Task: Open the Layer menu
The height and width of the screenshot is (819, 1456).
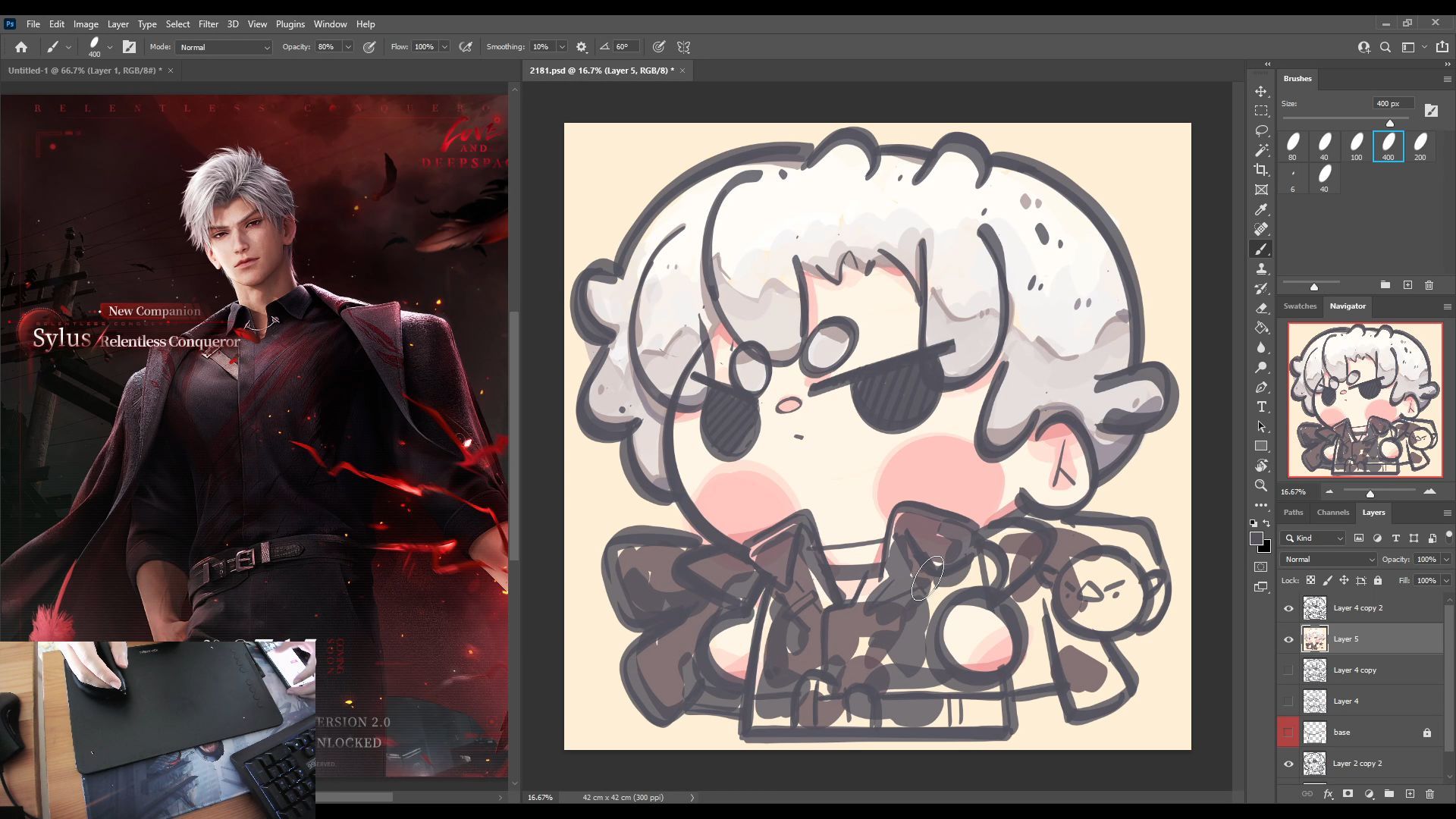Action: 118,24
